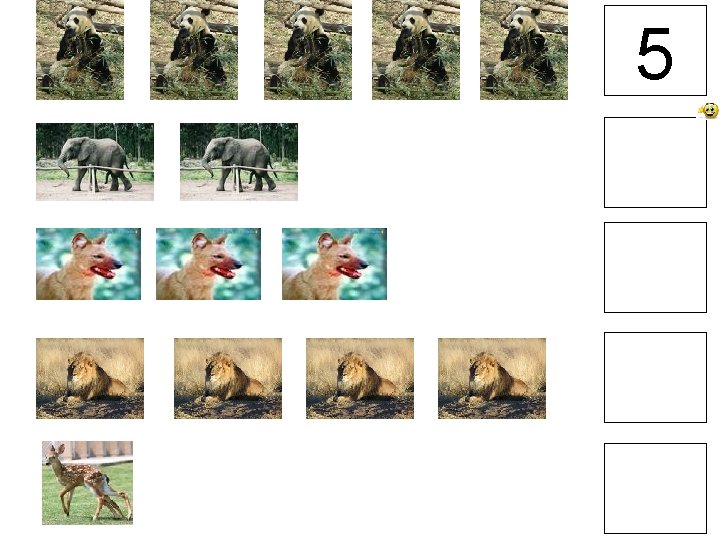The image size is (720, 540).
Task: Click the second elephant picture
Action: click(239, 162)
